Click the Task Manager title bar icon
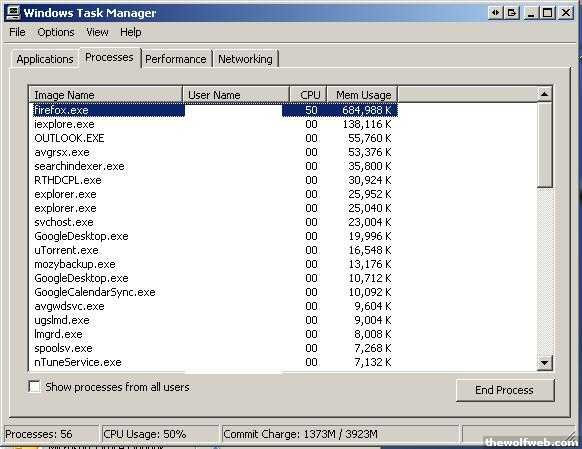Viewport: 582px width, 449px height. (x=13, y=13)
